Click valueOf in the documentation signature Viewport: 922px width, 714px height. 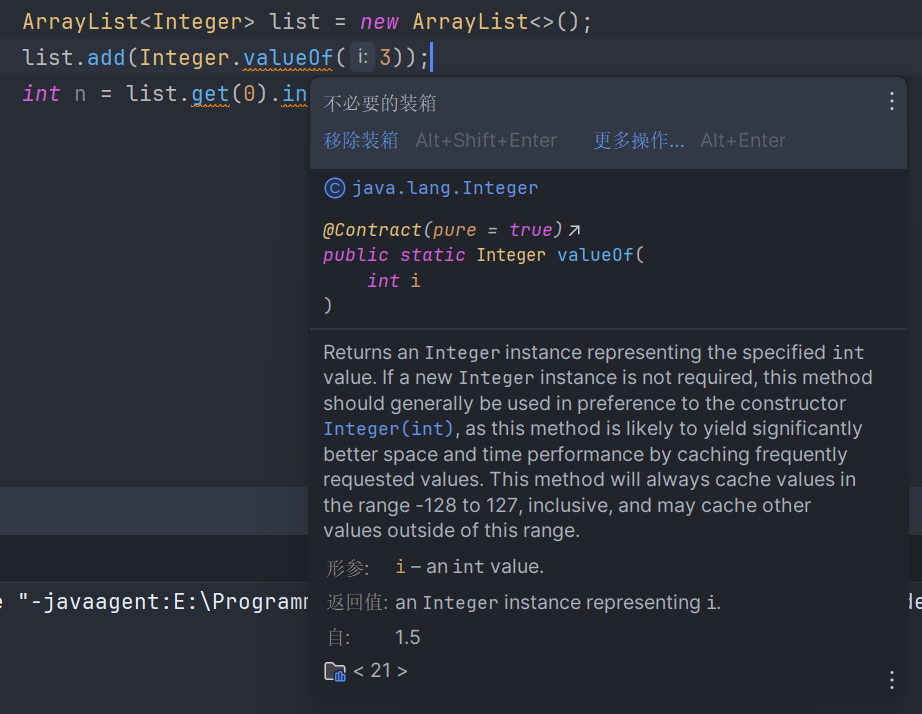(596, 255)
